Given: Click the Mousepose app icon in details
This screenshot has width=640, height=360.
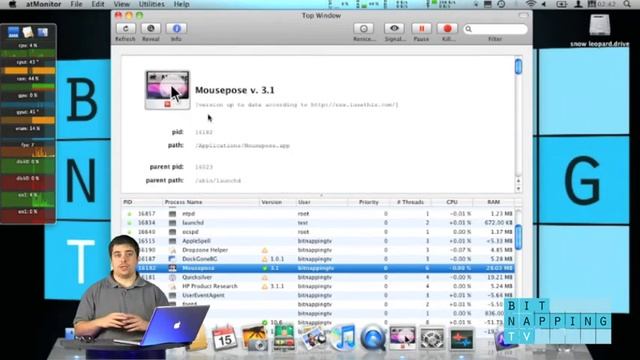Looking at the screenshot, I should 167,90.
